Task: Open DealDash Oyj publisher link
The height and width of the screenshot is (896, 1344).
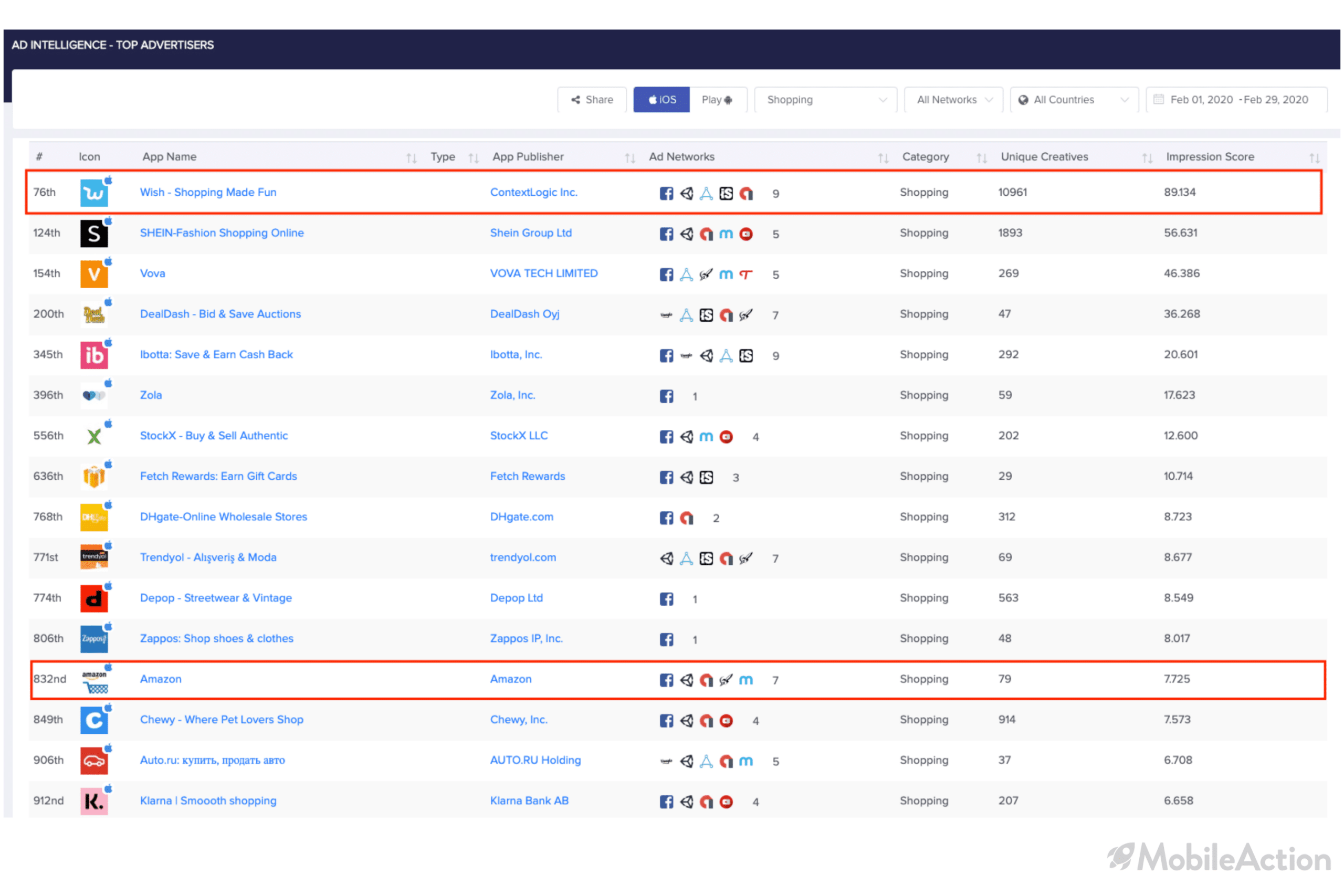Action: pyautogui.click(x=524, y=314)
